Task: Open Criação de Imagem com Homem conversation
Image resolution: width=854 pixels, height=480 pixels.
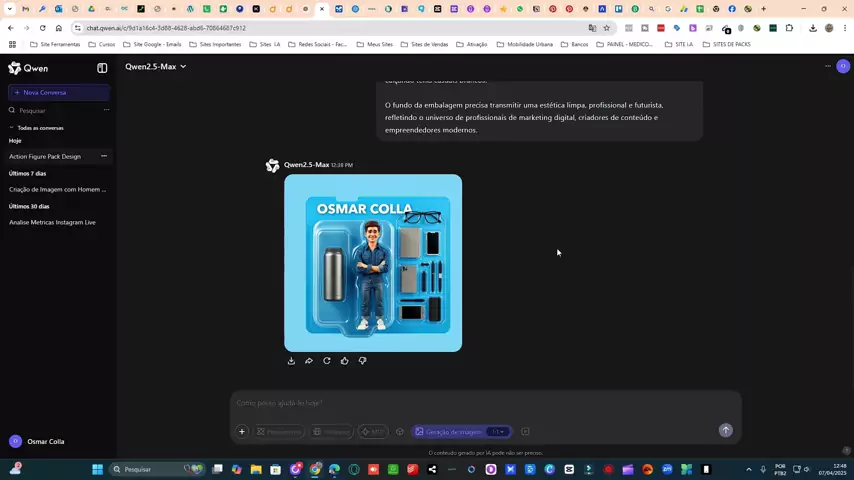Action: (57, 189)
